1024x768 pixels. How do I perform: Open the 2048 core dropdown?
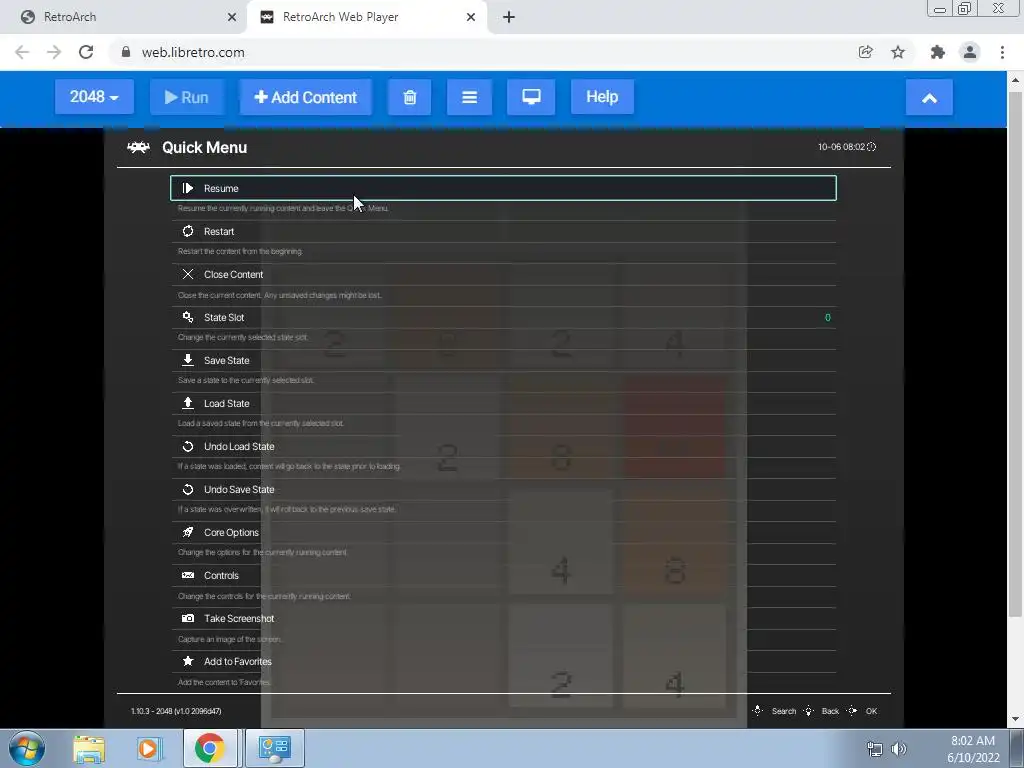tap(94, 97)
